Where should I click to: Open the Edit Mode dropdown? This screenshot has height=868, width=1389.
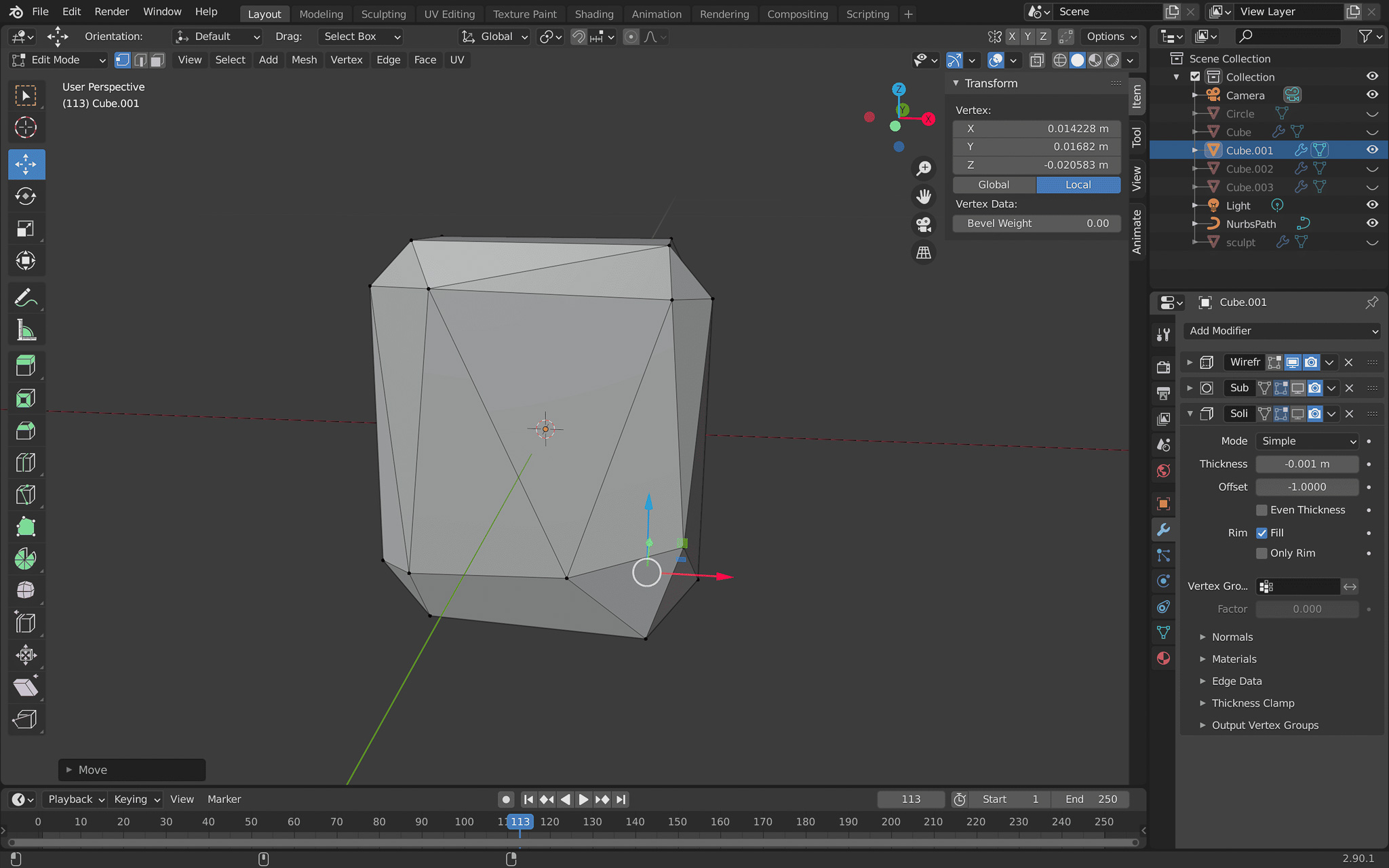click(x=59, y=60)
